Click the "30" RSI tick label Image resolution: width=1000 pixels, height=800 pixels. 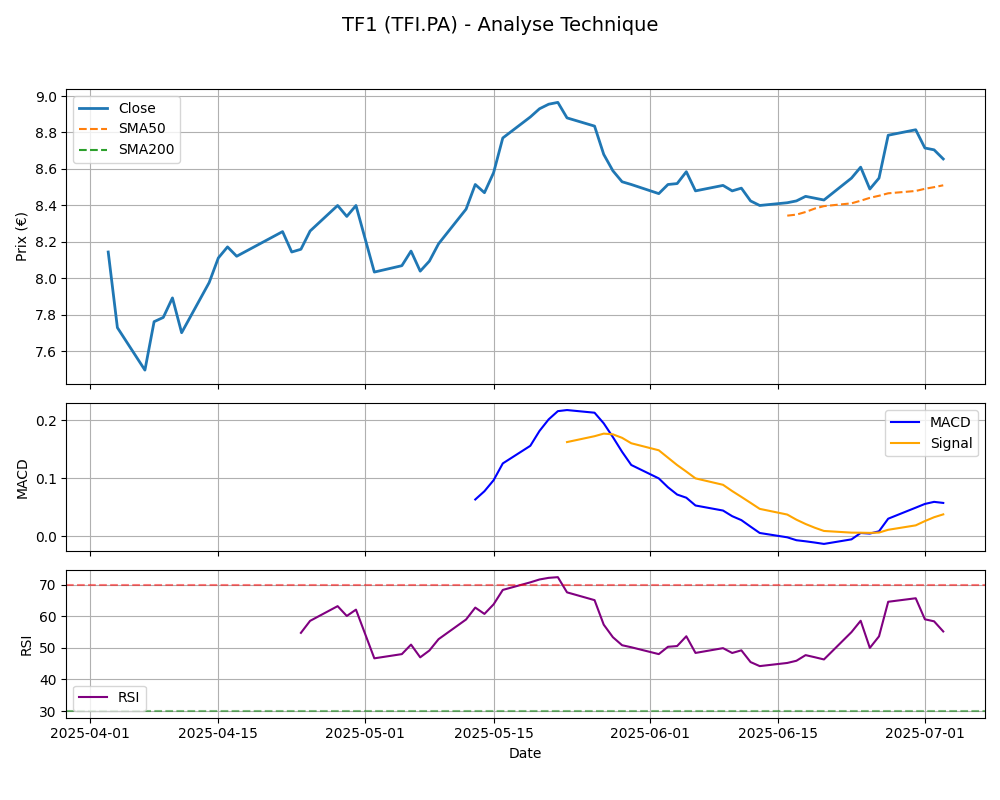point(50,712)
